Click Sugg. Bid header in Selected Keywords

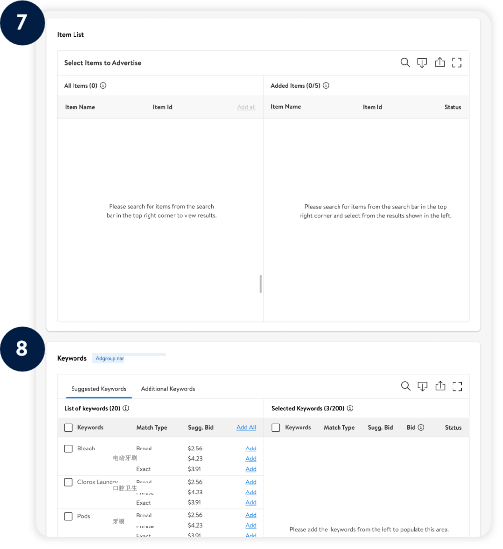tap(380, 427)
